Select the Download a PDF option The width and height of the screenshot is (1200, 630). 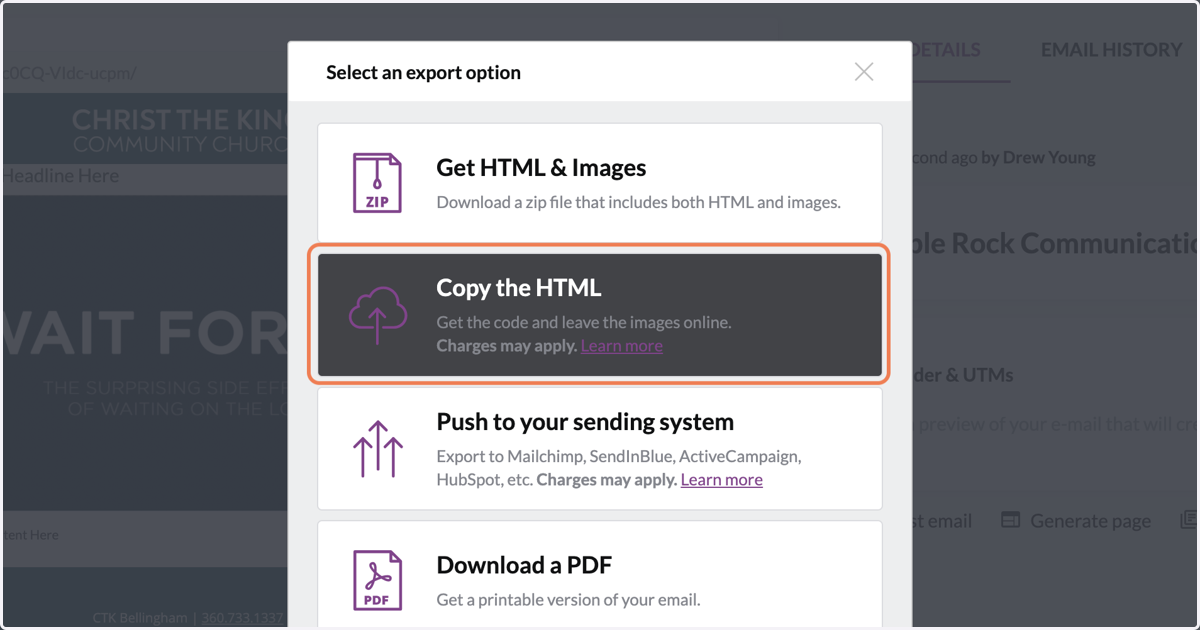[x=600, y=575]
